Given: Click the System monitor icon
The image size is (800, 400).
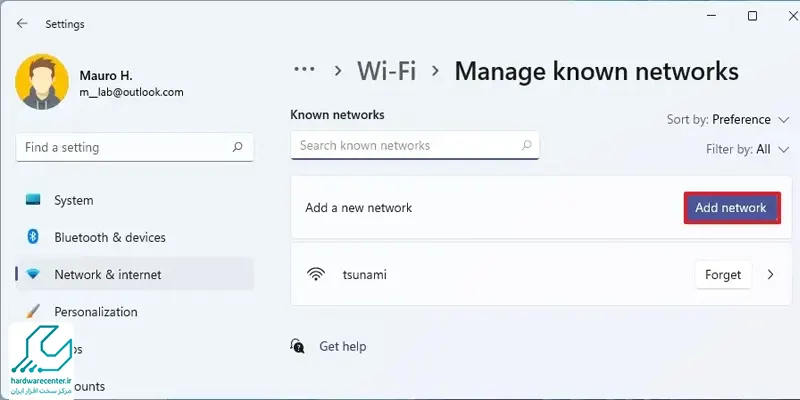Looking at the screenshot, I should point(33,199).
